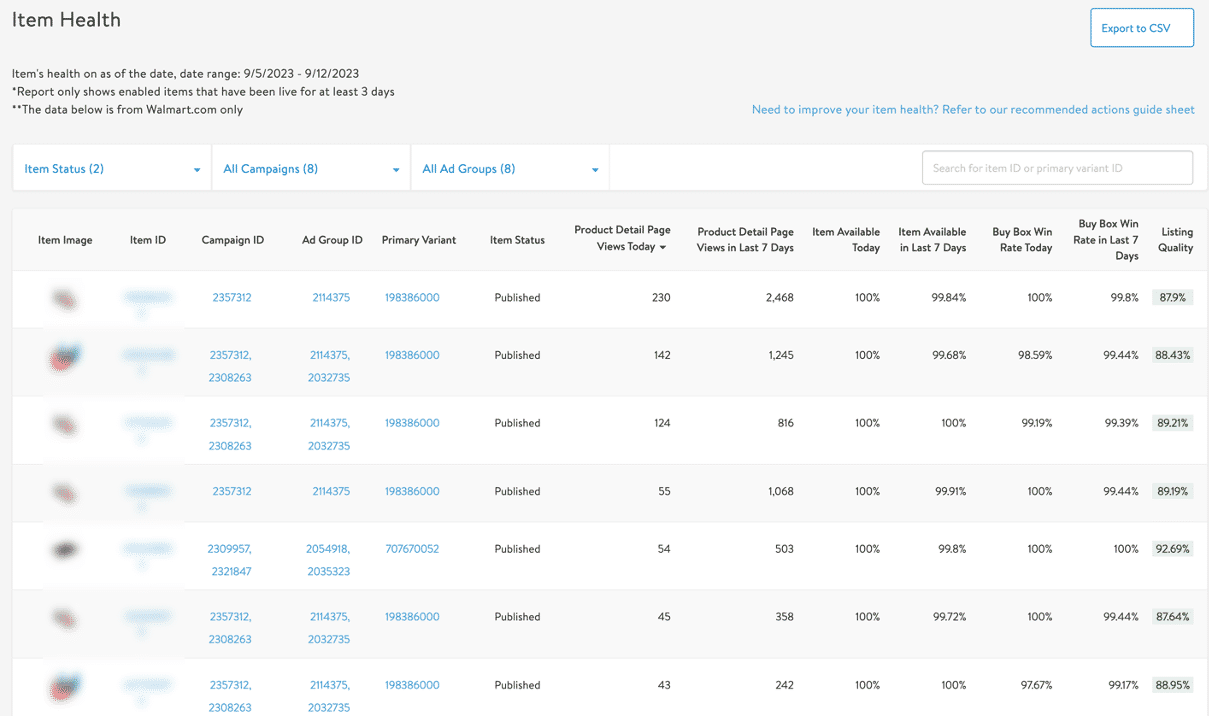Viewport: 1209px width, 716px height.
Task: Click the Item Status column header
Action: tap(517, 240)
